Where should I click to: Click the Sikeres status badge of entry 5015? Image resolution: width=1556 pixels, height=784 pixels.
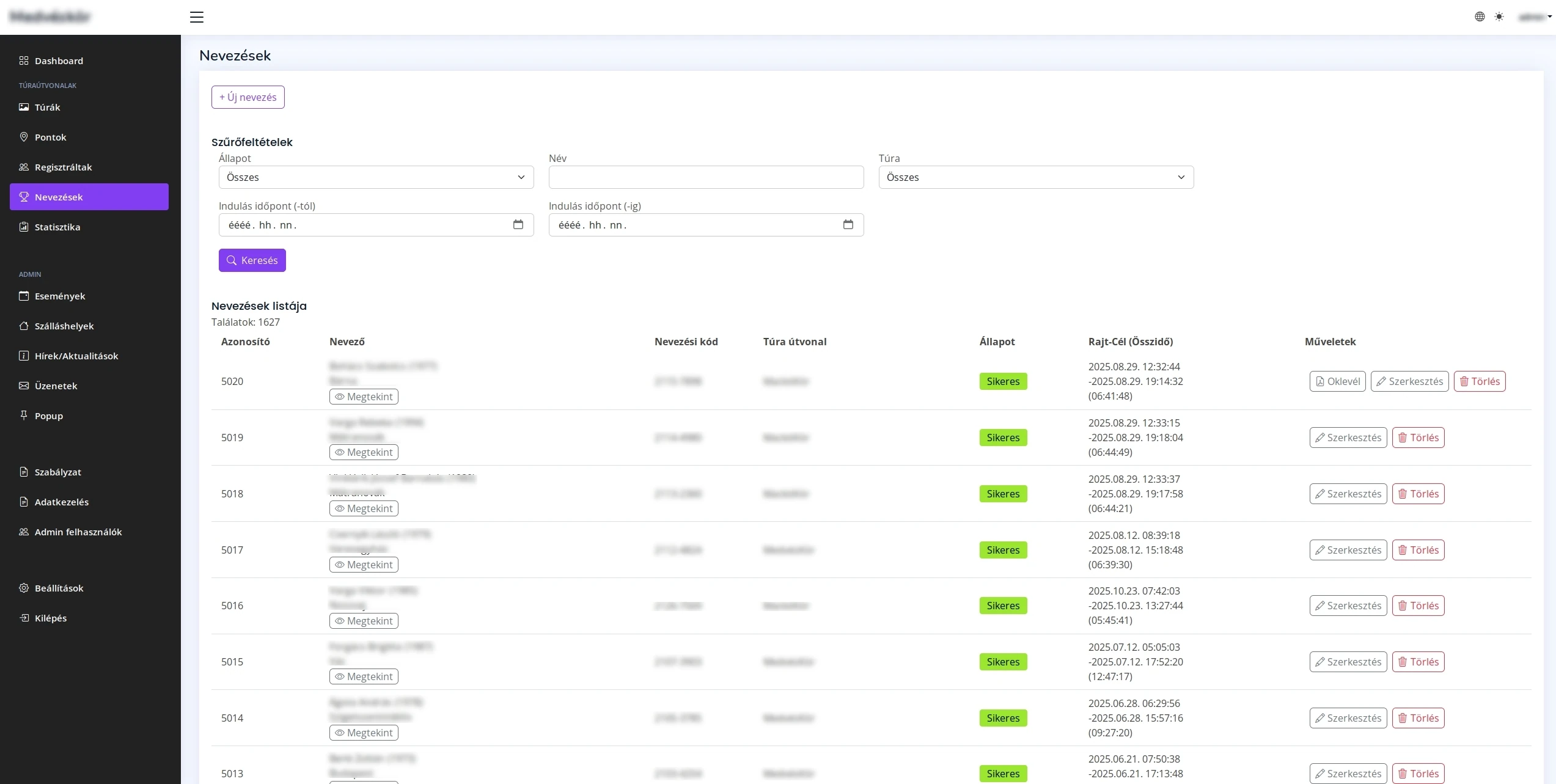point(1003,662)
